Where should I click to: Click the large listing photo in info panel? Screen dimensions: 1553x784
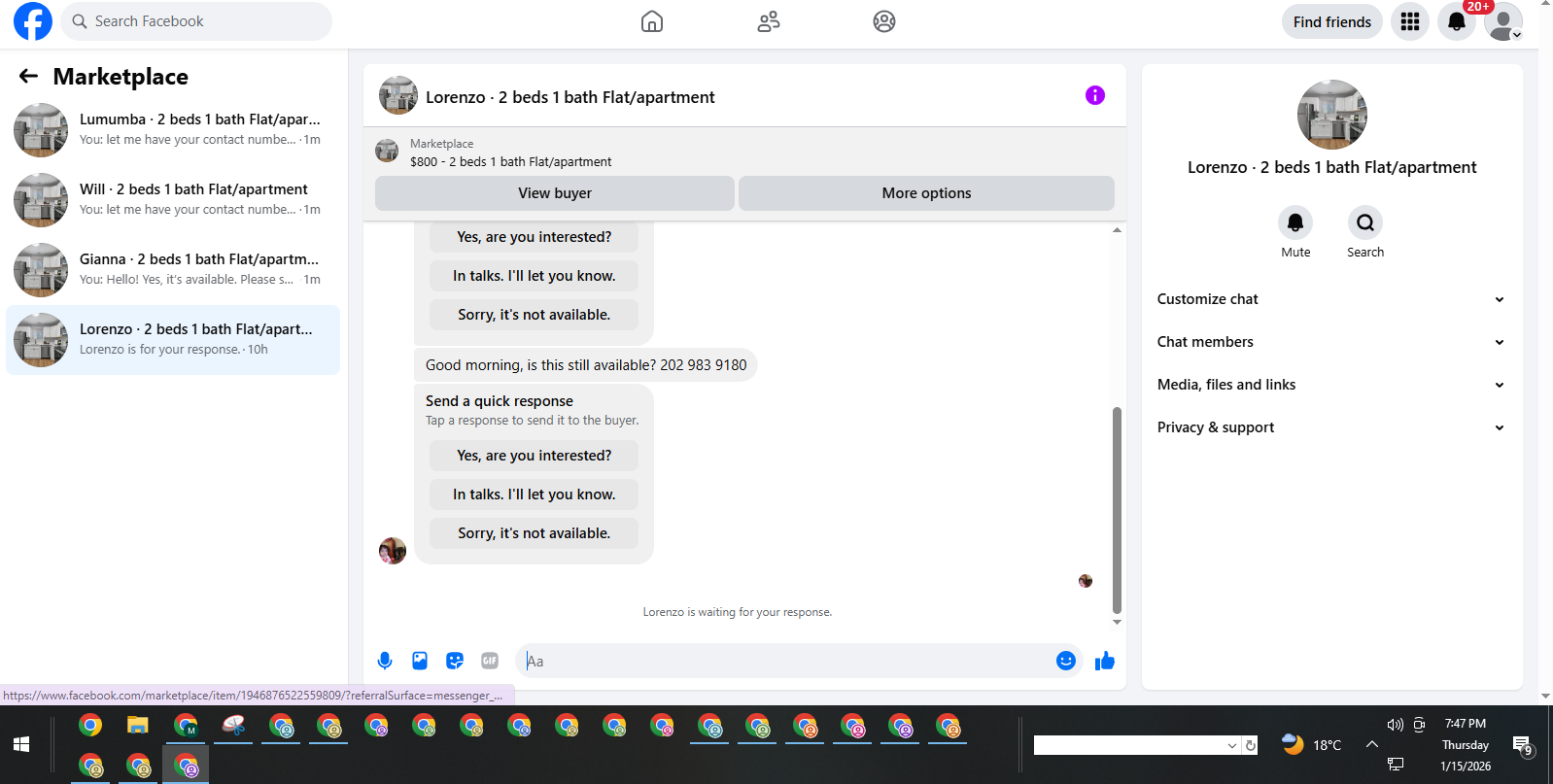click(x=1332, y=115)
